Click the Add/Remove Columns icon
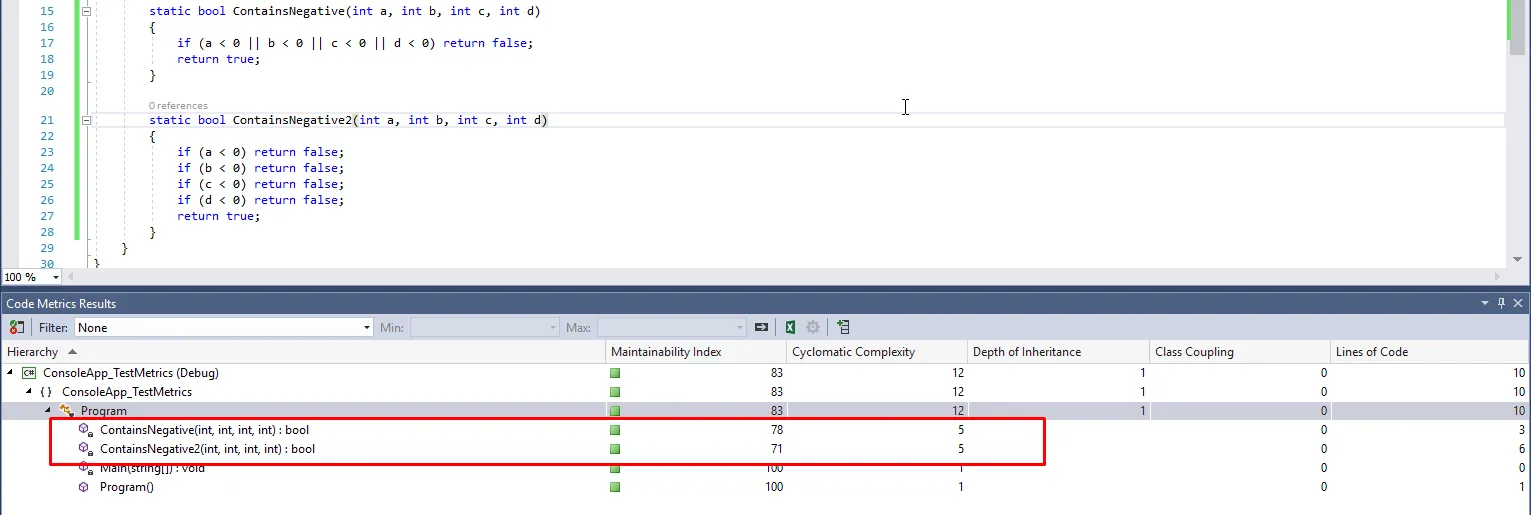Viewport: 1531px width, 515px height. [x=843, y=327]
